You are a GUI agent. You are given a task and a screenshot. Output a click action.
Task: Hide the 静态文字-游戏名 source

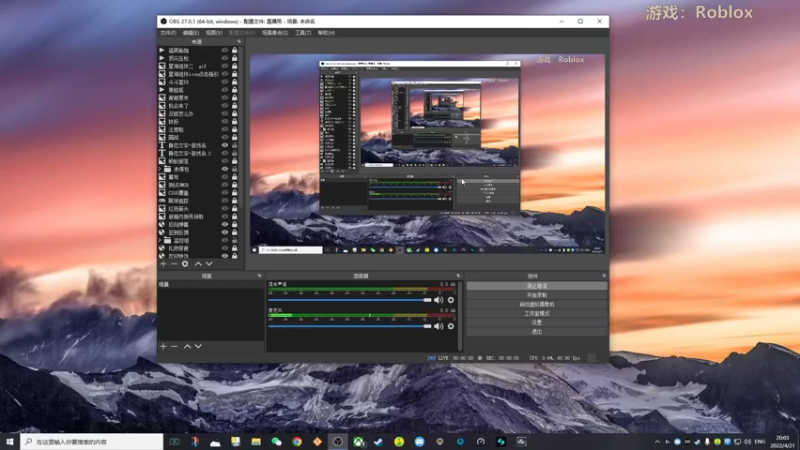225,145
